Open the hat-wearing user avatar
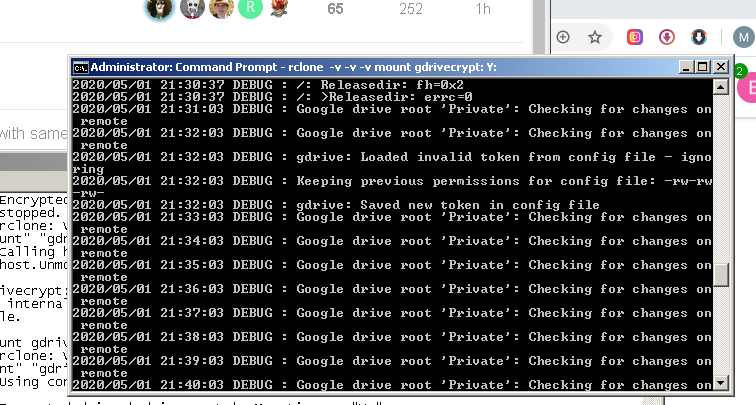Screen dimensions: 756x405 tap(221, 8)
